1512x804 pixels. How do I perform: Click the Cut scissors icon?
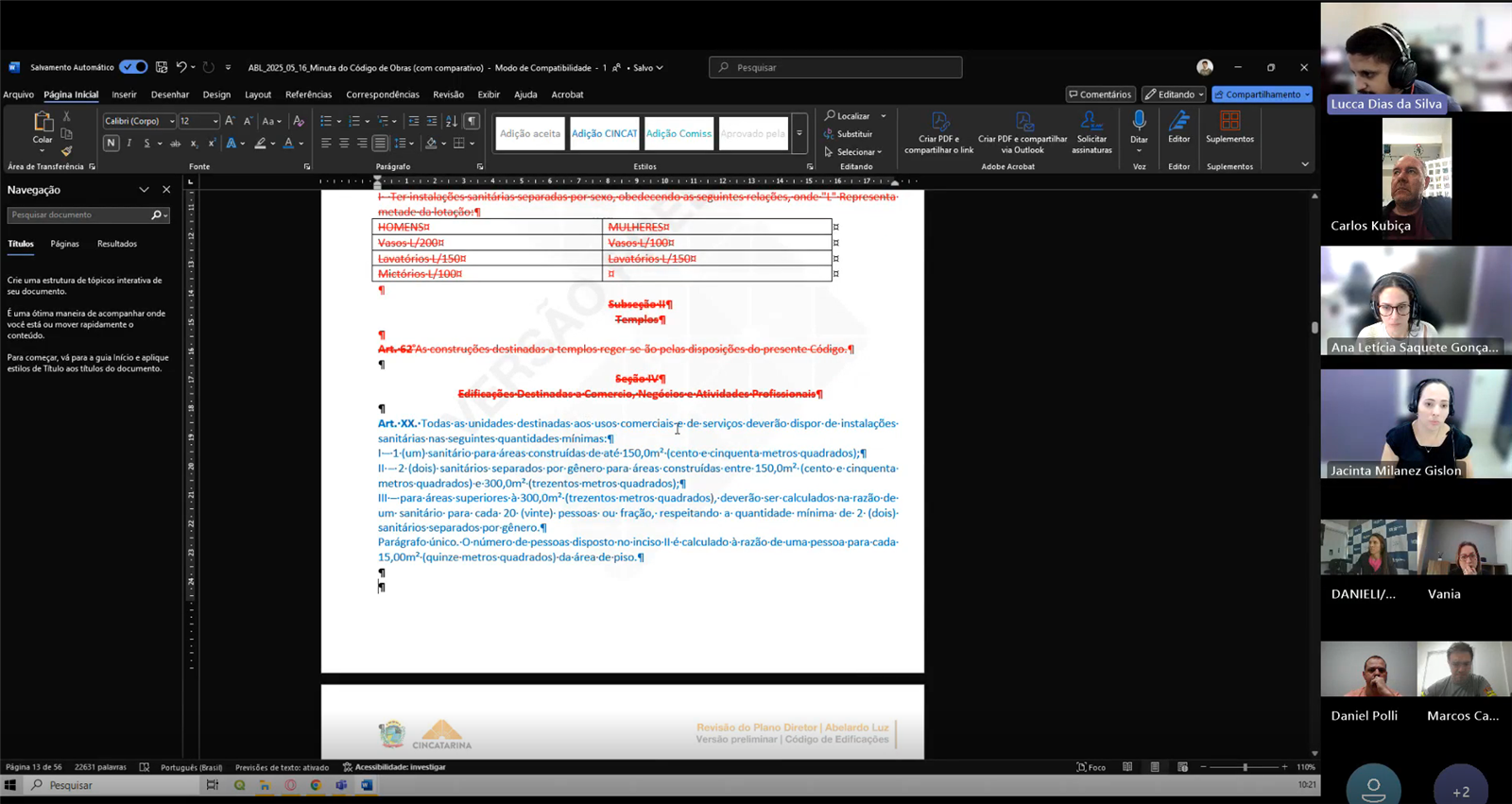(66, 116)
